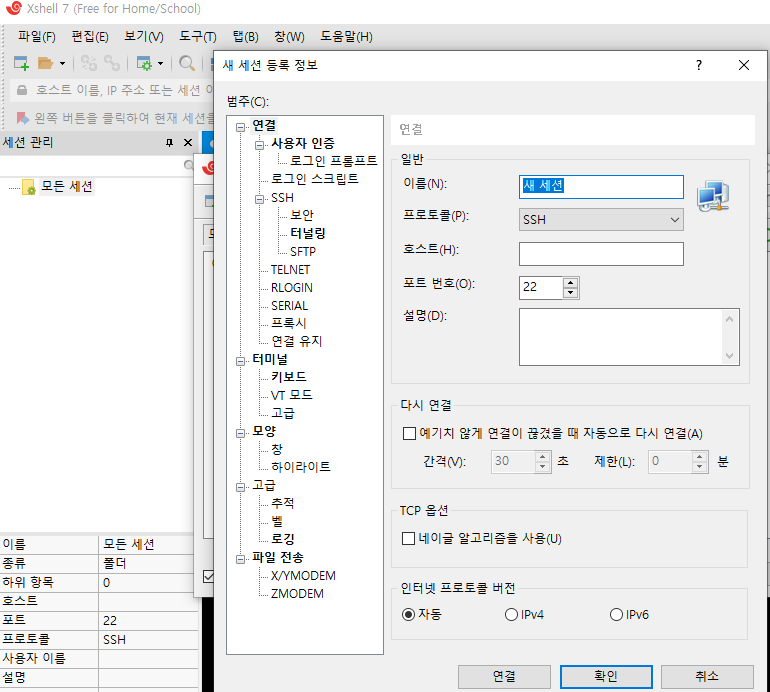Screen dimensions: 770x692
Task: Select 보안 under SSH
Action: coord(302,215)
